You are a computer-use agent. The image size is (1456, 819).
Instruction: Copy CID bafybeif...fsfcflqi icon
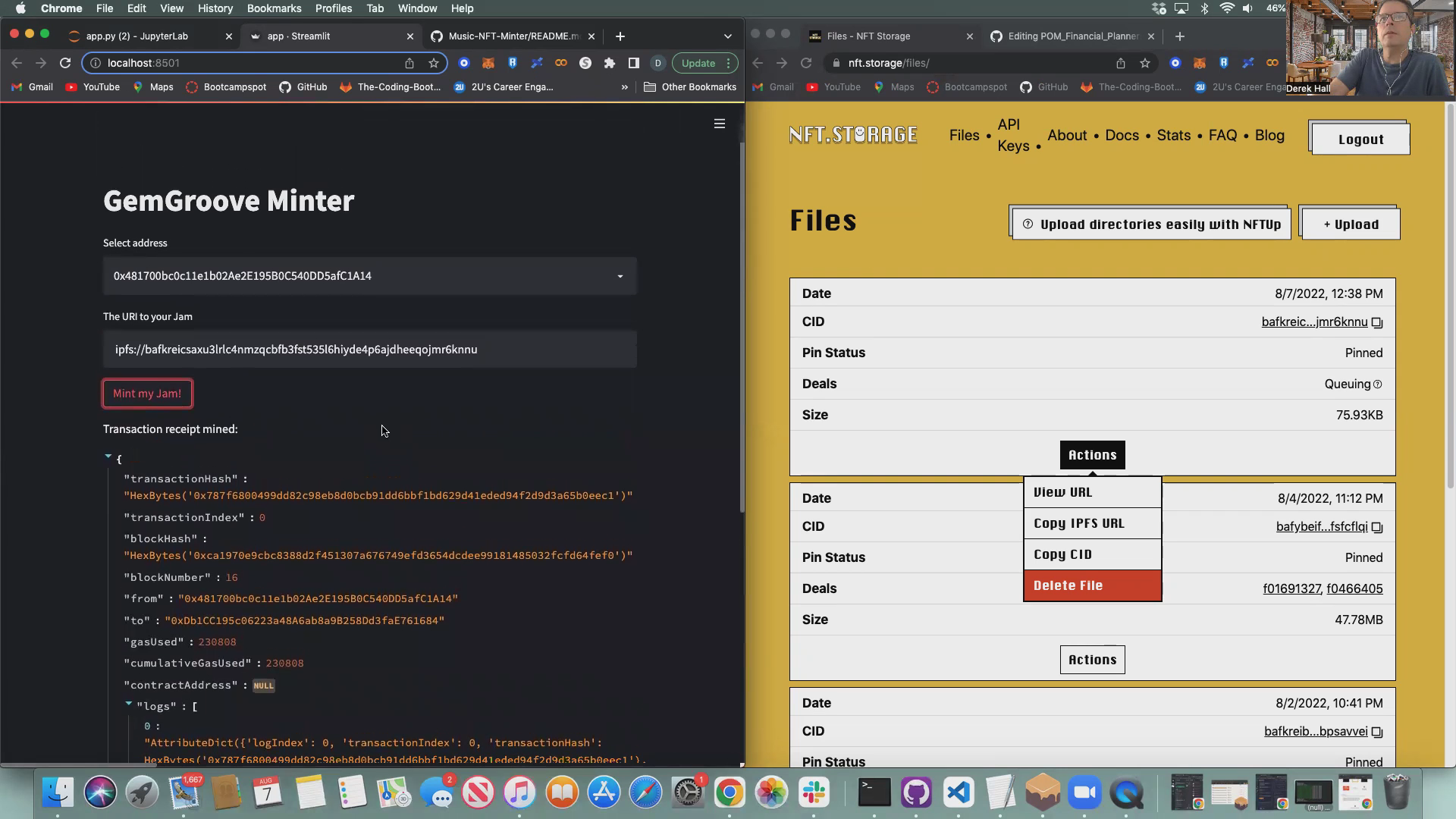coord(1377,528)
